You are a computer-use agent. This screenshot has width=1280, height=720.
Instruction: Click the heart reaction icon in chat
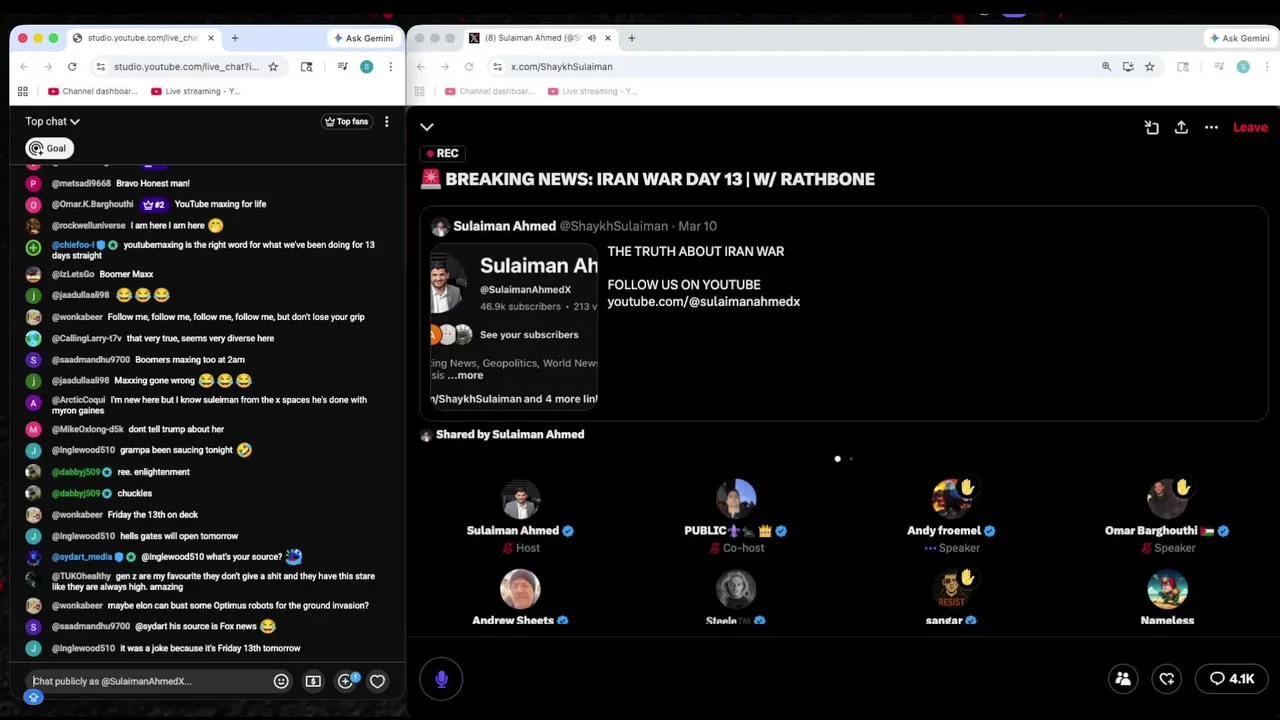click(377, 681)
